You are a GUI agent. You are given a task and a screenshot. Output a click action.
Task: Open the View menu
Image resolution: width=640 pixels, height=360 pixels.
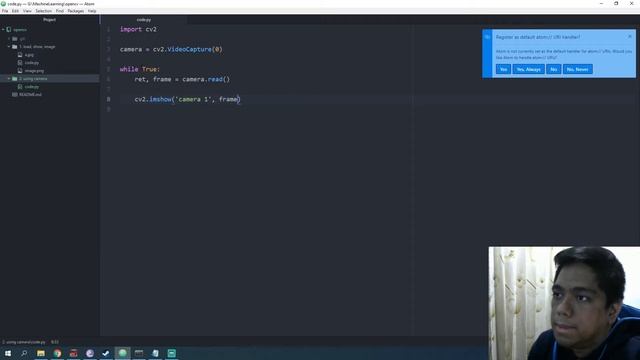(x=27, y=11)
